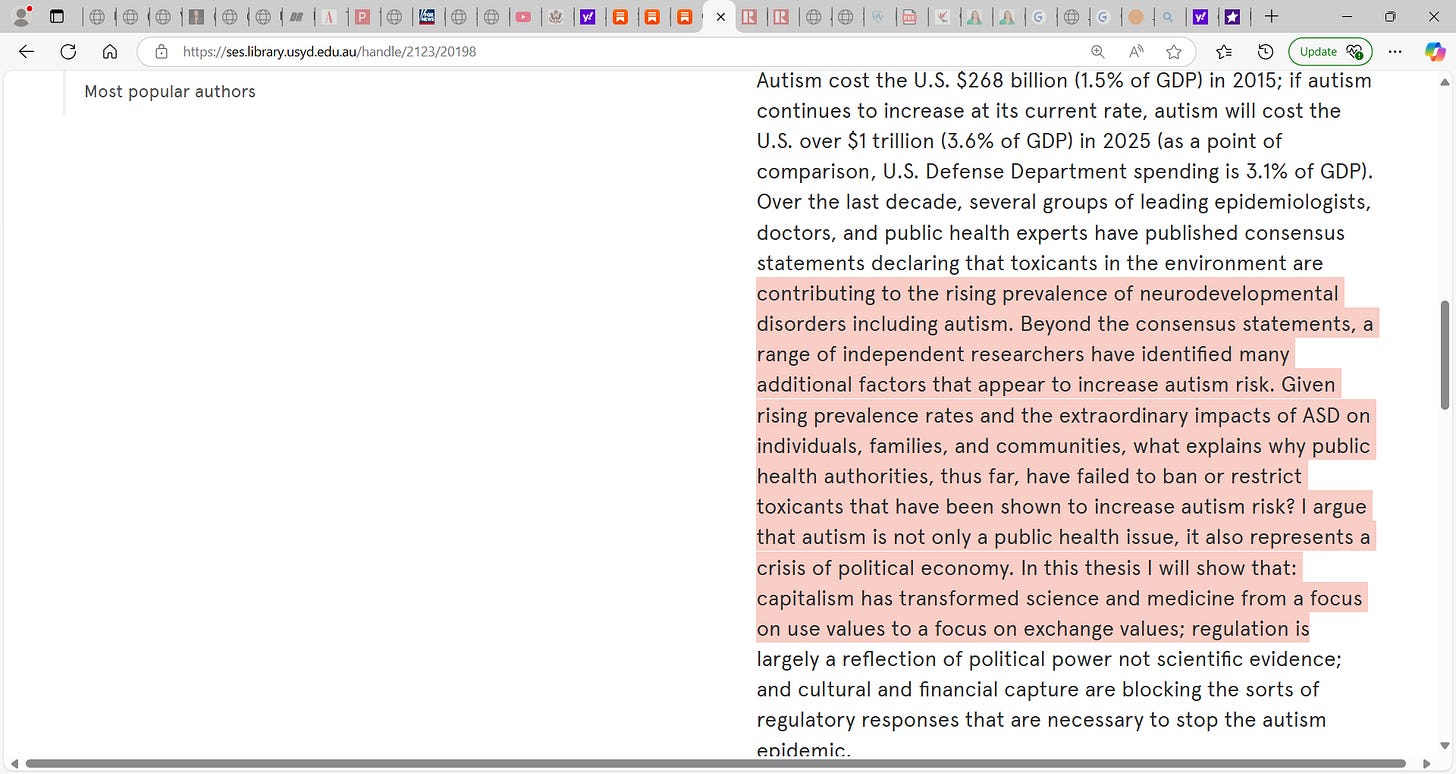This screenshot has width=1456, height=774.
Task: Add this page to favorites with star
Action: coord(1174,52)
